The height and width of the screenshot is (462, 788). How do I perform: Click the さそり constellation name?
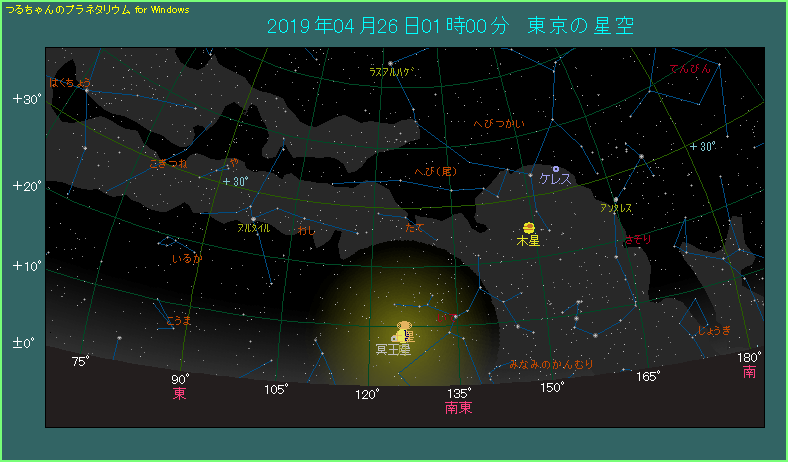click(x=636, y=241)
